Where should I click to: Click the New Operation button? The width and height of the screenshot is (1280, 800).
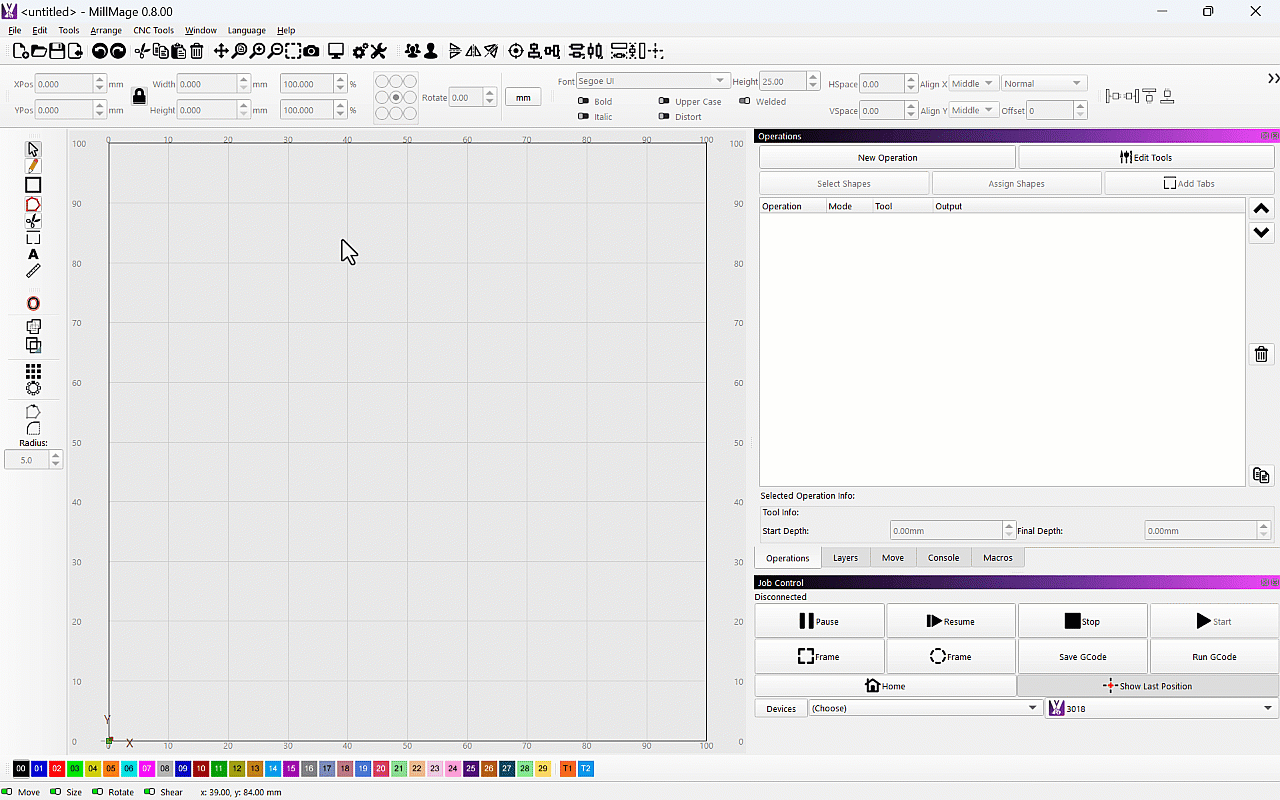pos(887,157)
